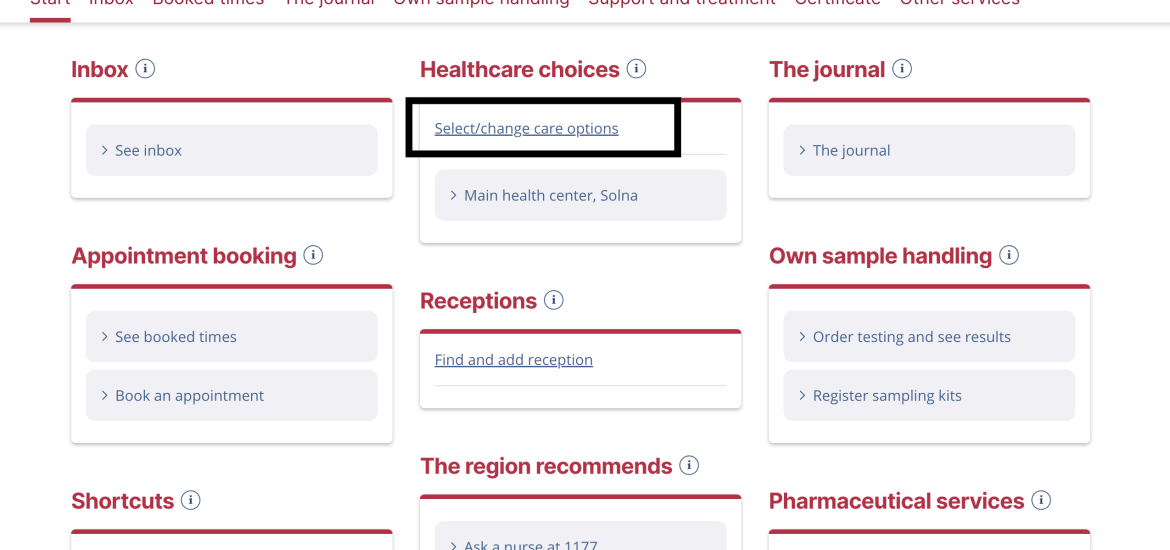1170x550 pixels.
Task: Open Order testing and see results
Action: point(929,337)
